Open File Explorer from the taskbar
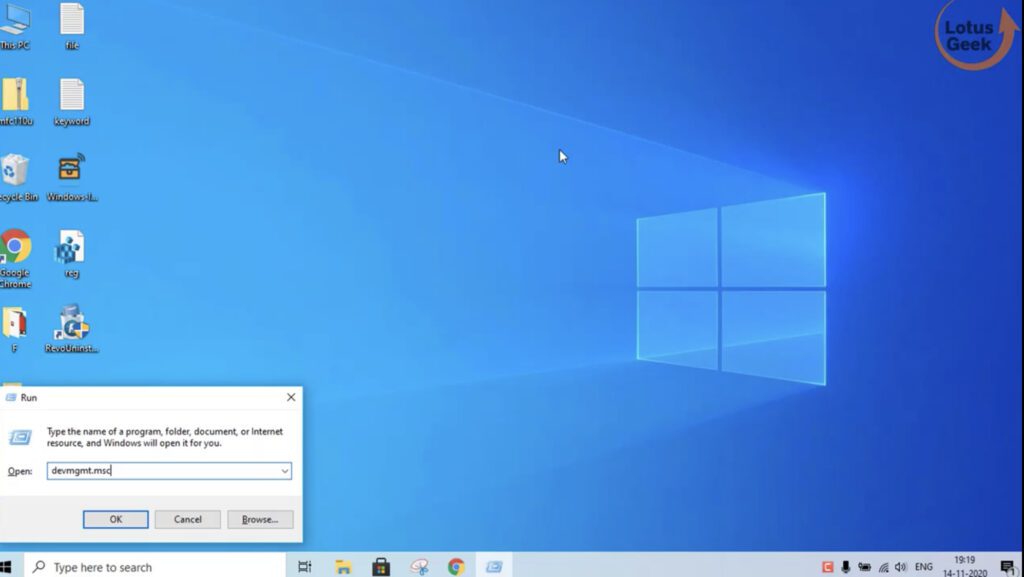This screenshot has width=1024, height=577. pyautogui.click(x=343, y=566)
